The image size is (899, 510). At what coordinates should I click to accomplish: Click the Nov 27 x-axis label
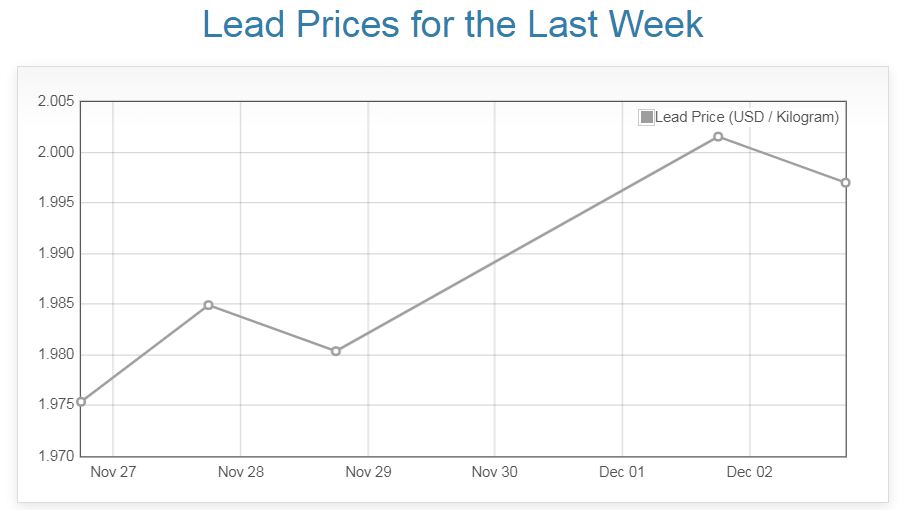tap(113, 473)
